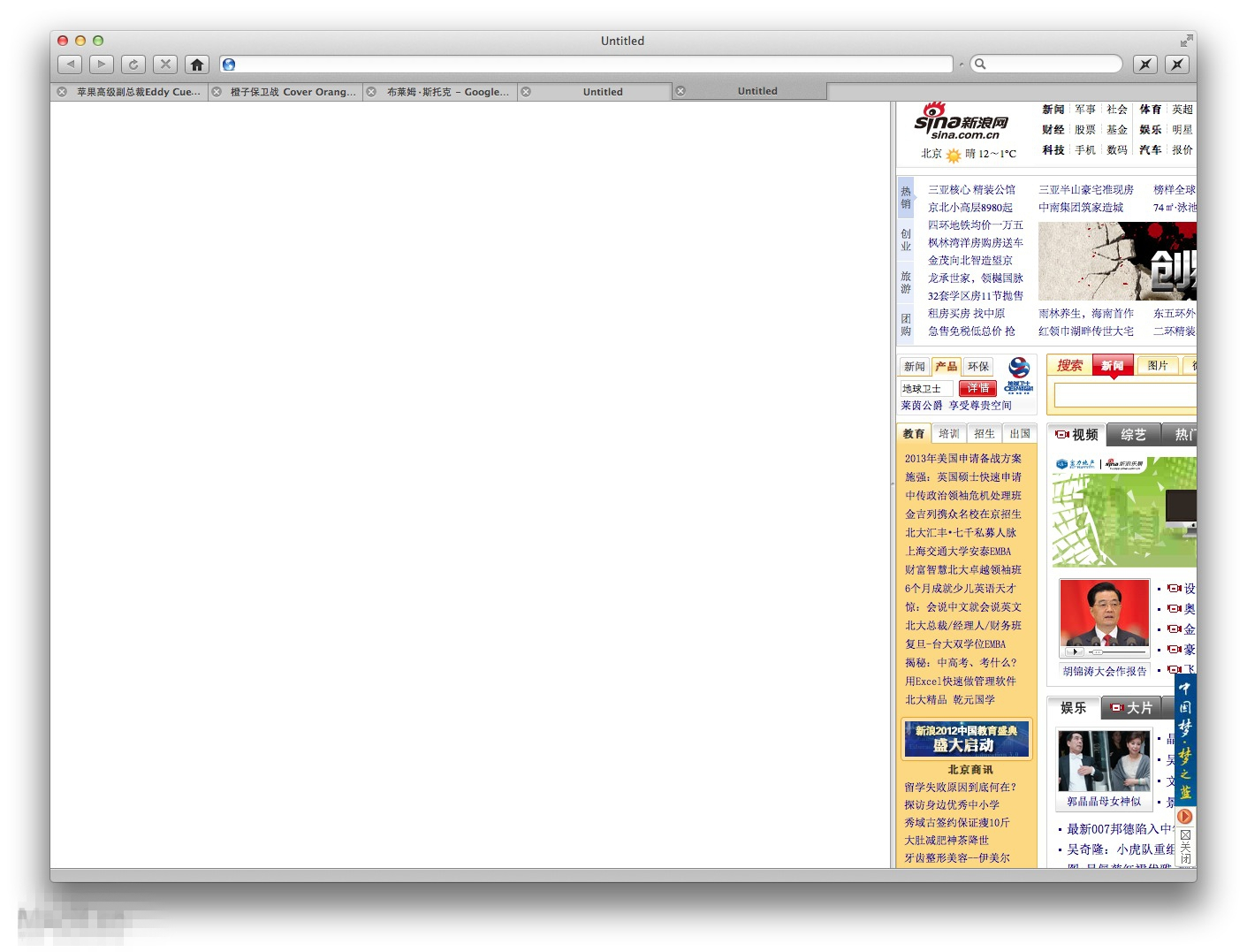Screen dimensions: 1247x952
Task: Select the 环保 tab
Action: (x=977, y=367)
